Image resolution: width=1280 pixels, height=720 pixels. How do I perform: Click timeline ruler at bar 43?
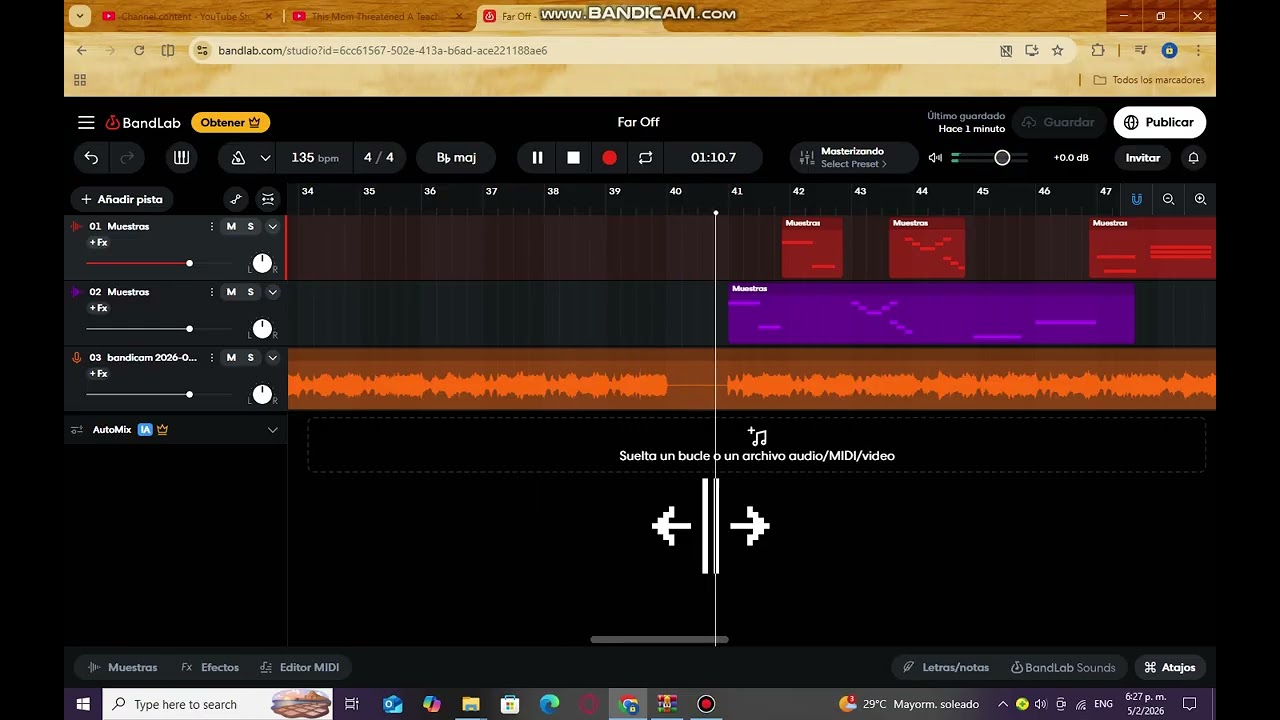[860, 191]
